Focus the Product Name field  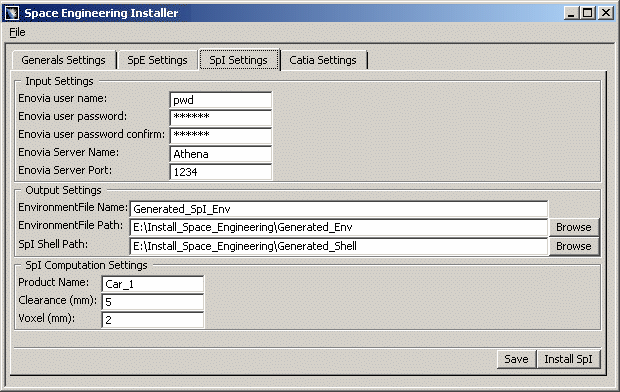153,284
